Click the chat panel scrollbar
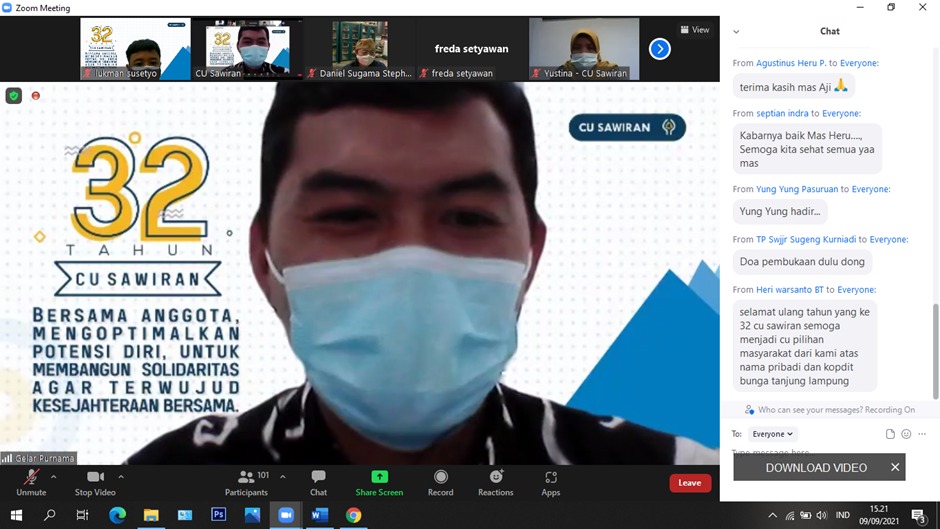Screen dimensions: 940x529 coord(935,351)
